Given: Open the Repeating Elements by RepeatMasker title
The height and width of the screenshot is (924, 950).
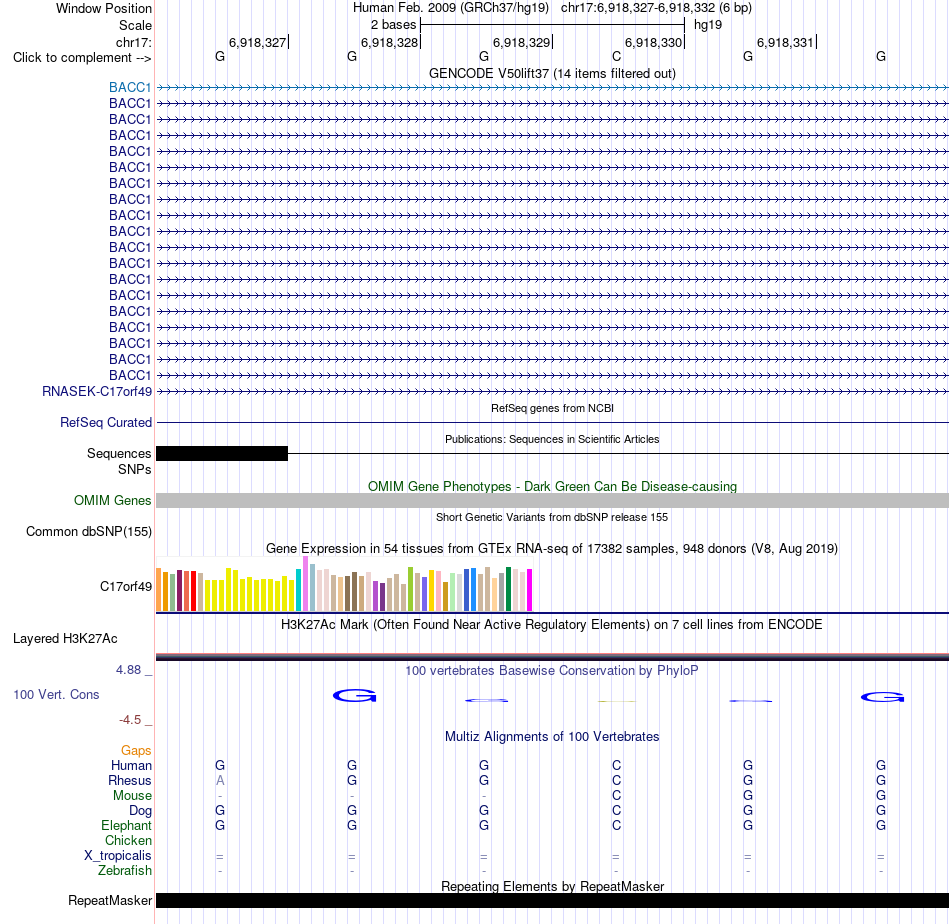Looking at the screenshot, I should point(553,886).
